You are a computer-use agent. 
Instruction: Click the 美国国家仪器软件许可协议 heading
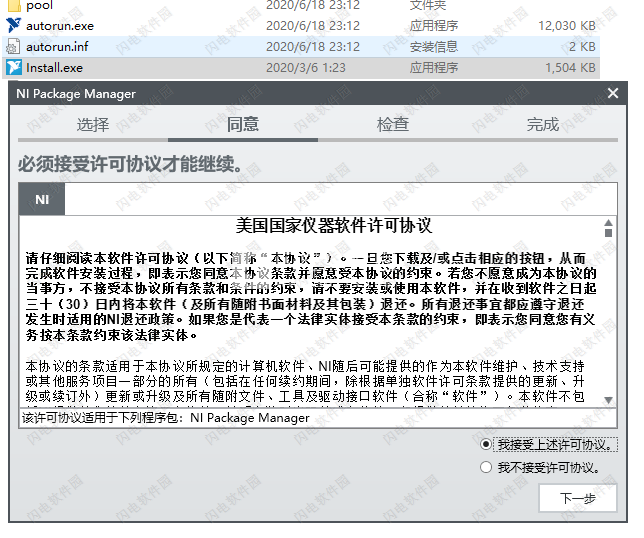point(334,225)
